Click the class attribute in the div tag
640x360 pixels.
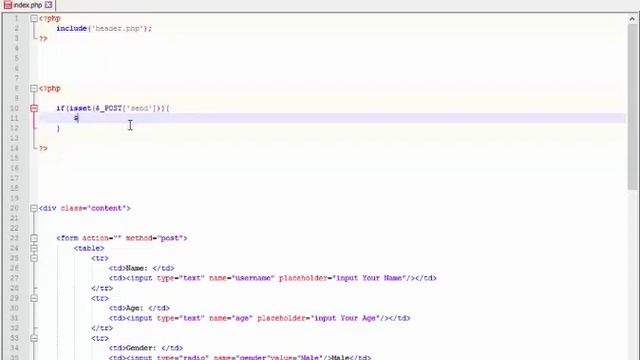click(x=71, y=208)
